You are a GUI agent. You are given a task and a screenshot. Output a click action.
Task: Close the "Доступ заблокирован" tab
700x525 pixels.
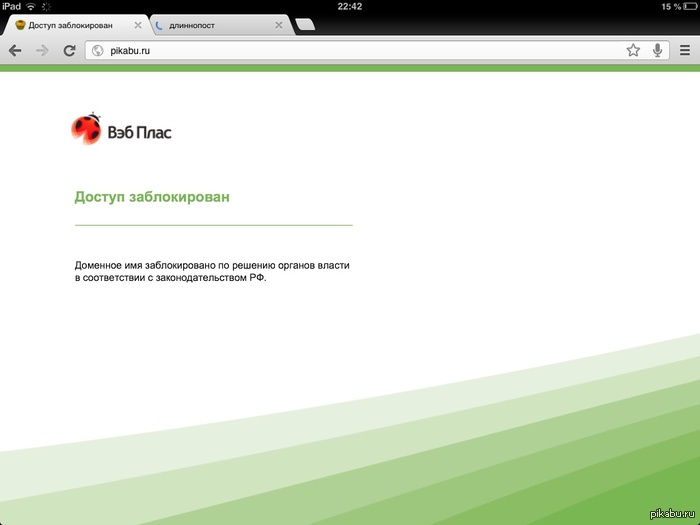click(x=137, y=25)
